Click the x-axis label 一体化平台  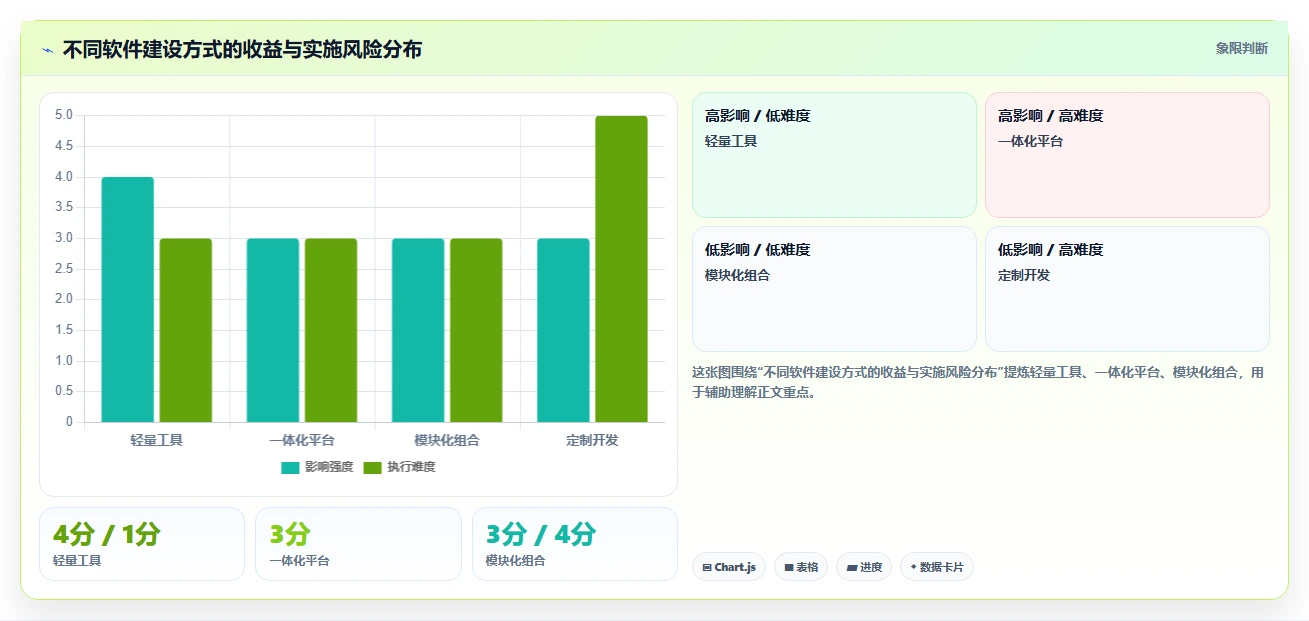click(x=302, y=440)
